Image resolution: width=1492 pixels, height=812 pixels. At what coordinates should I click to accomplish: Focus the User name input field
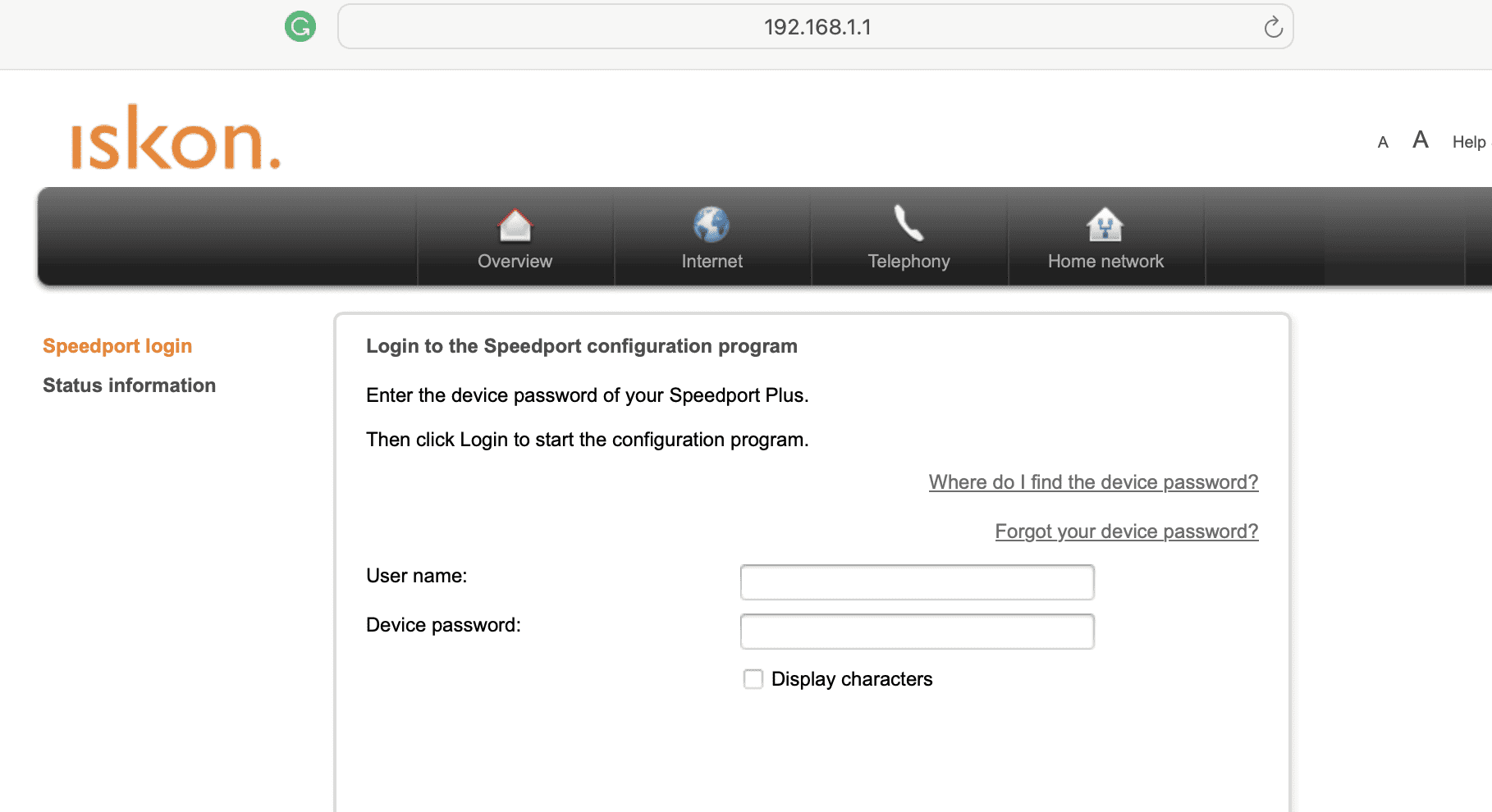917,582
